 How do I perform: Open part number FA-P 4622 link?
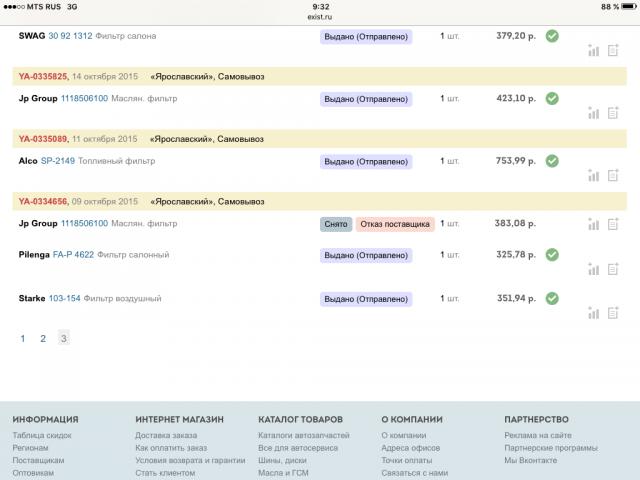[x=73, y=255]
